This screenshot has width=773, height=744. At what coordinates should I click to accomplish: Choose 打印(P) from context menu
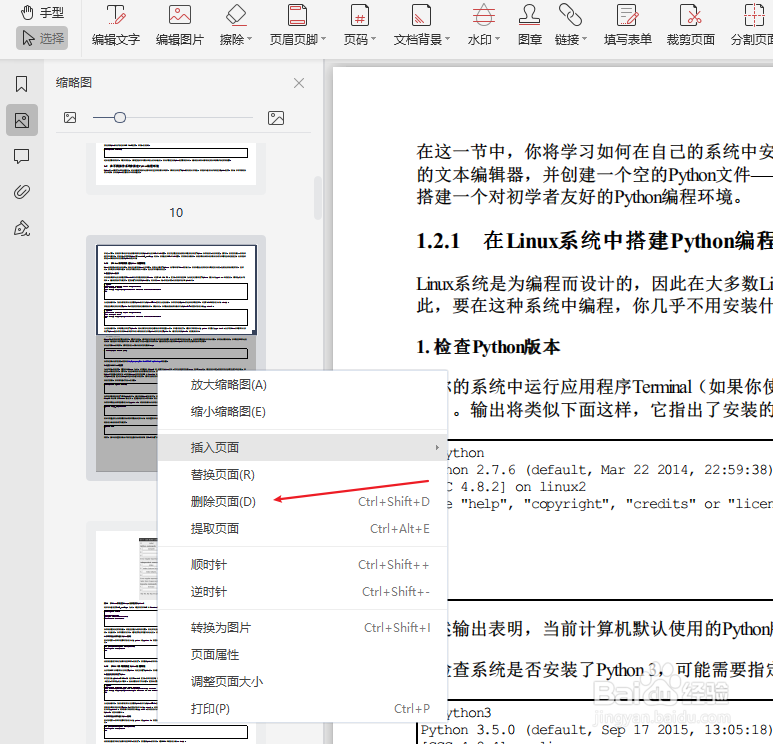[302, 709]
